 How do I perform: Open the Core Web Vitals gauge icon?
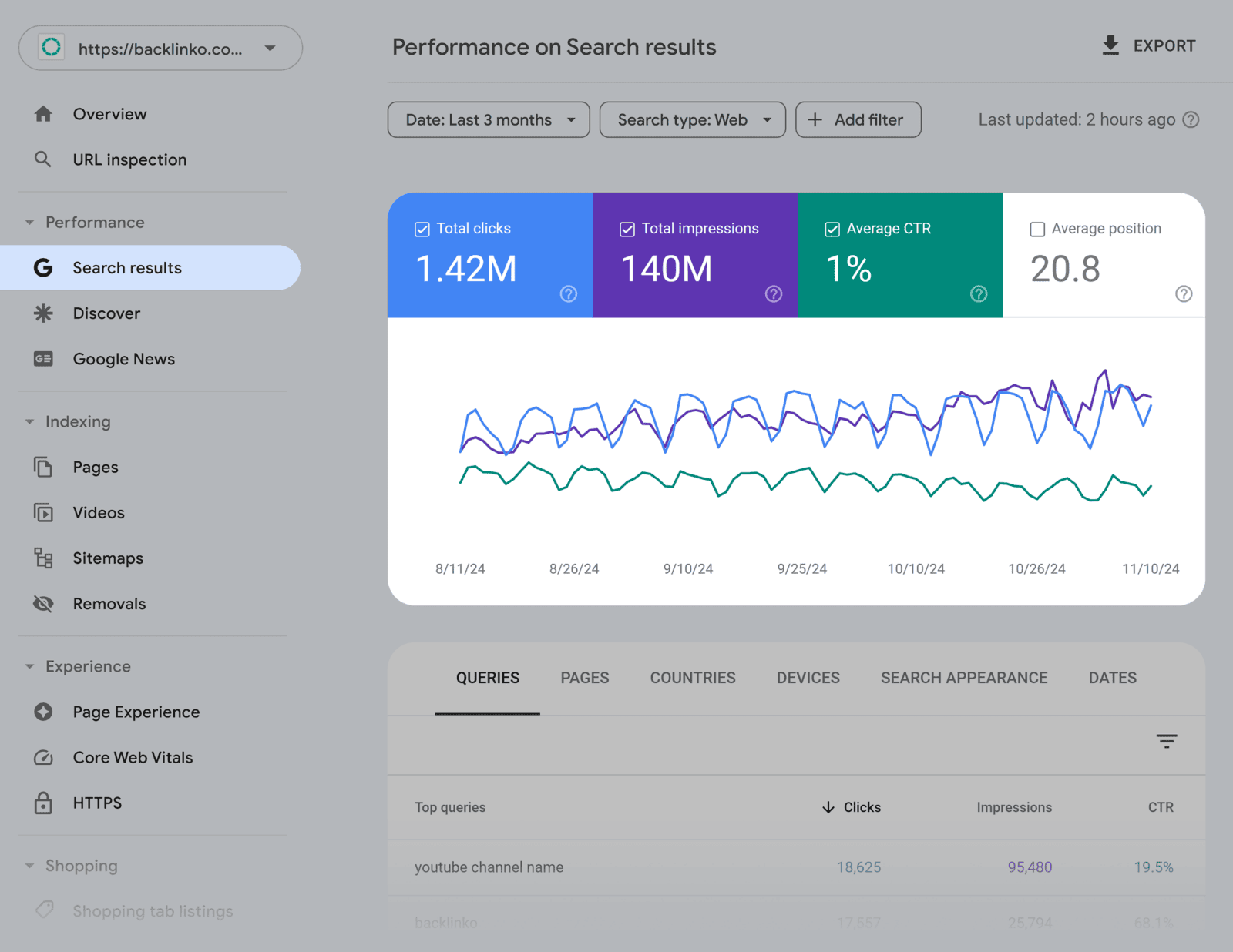tap(43, 757)
